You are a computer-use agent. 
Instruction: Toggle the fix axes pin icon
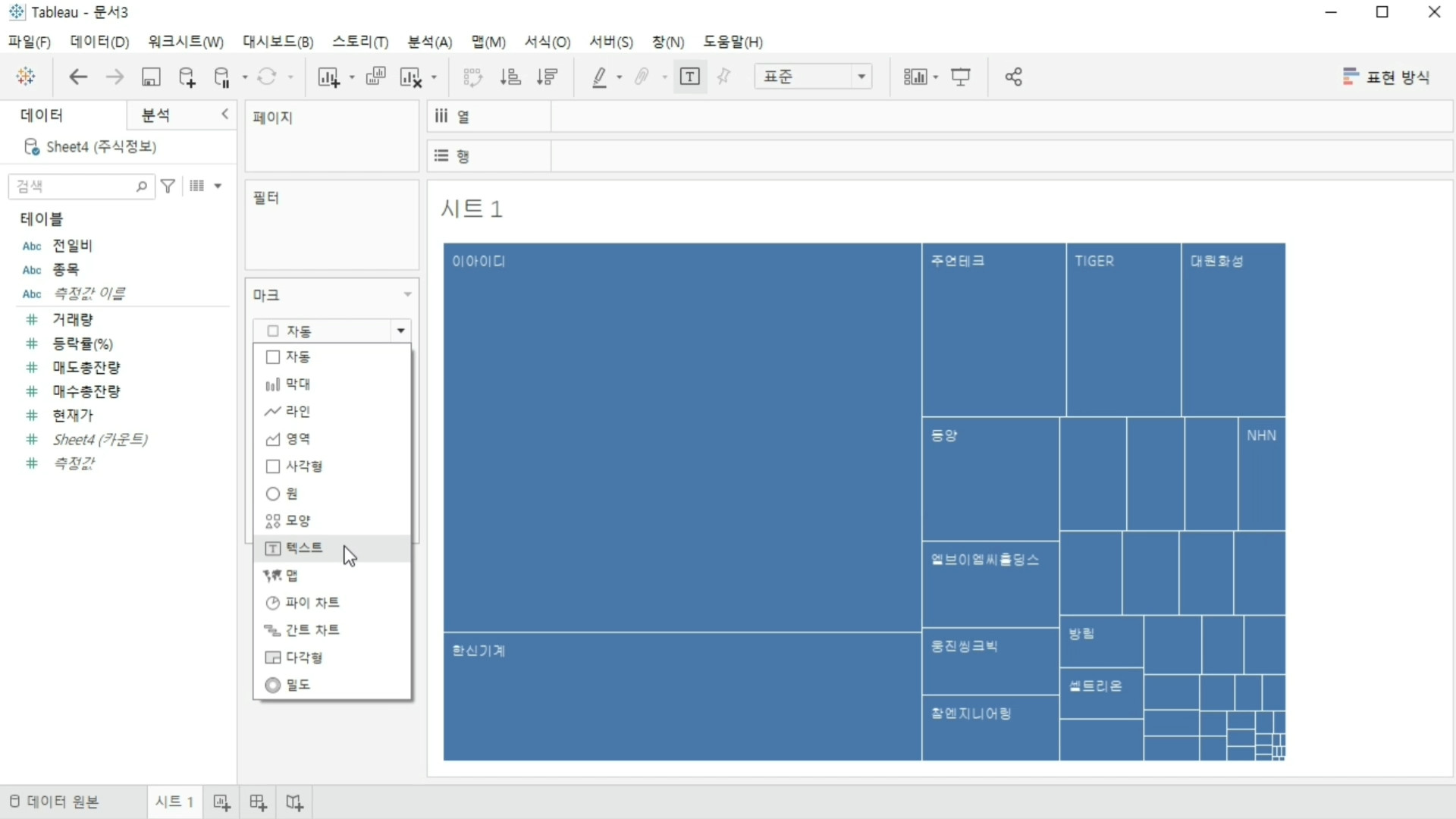(723, 77)
